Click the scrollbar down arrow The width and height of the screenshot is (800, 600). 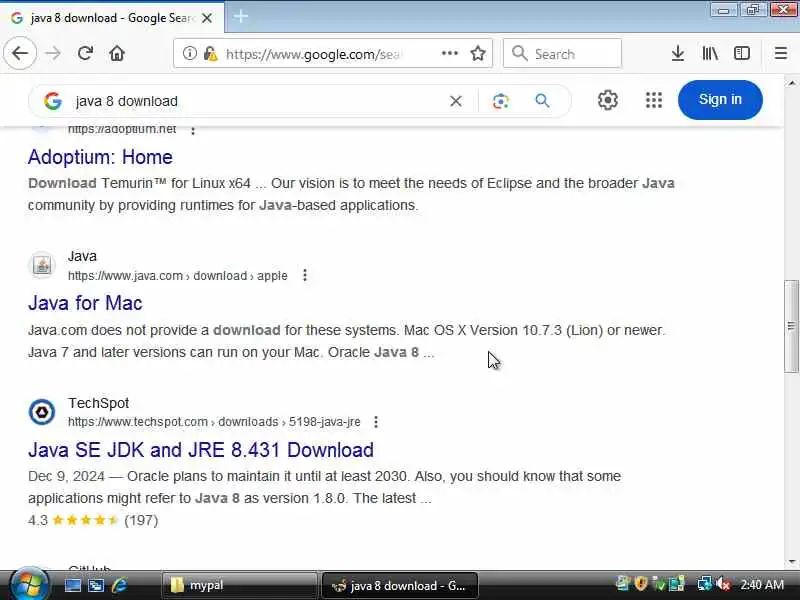791,562
